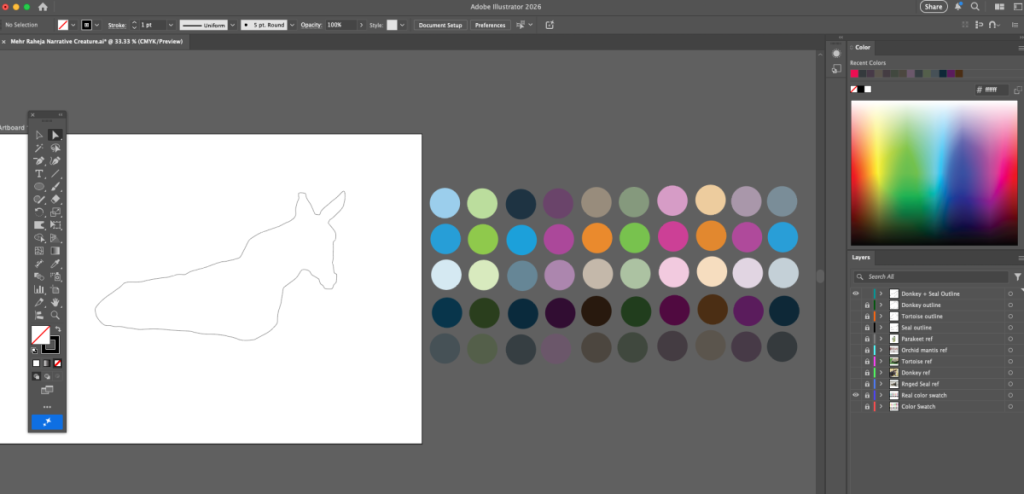Select the Hand tool

pos(56,301)
